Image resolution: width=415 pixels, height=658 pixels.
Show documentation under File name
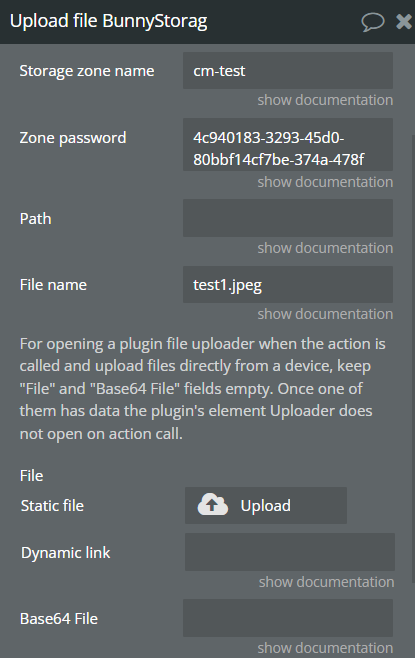pos(325,314)
